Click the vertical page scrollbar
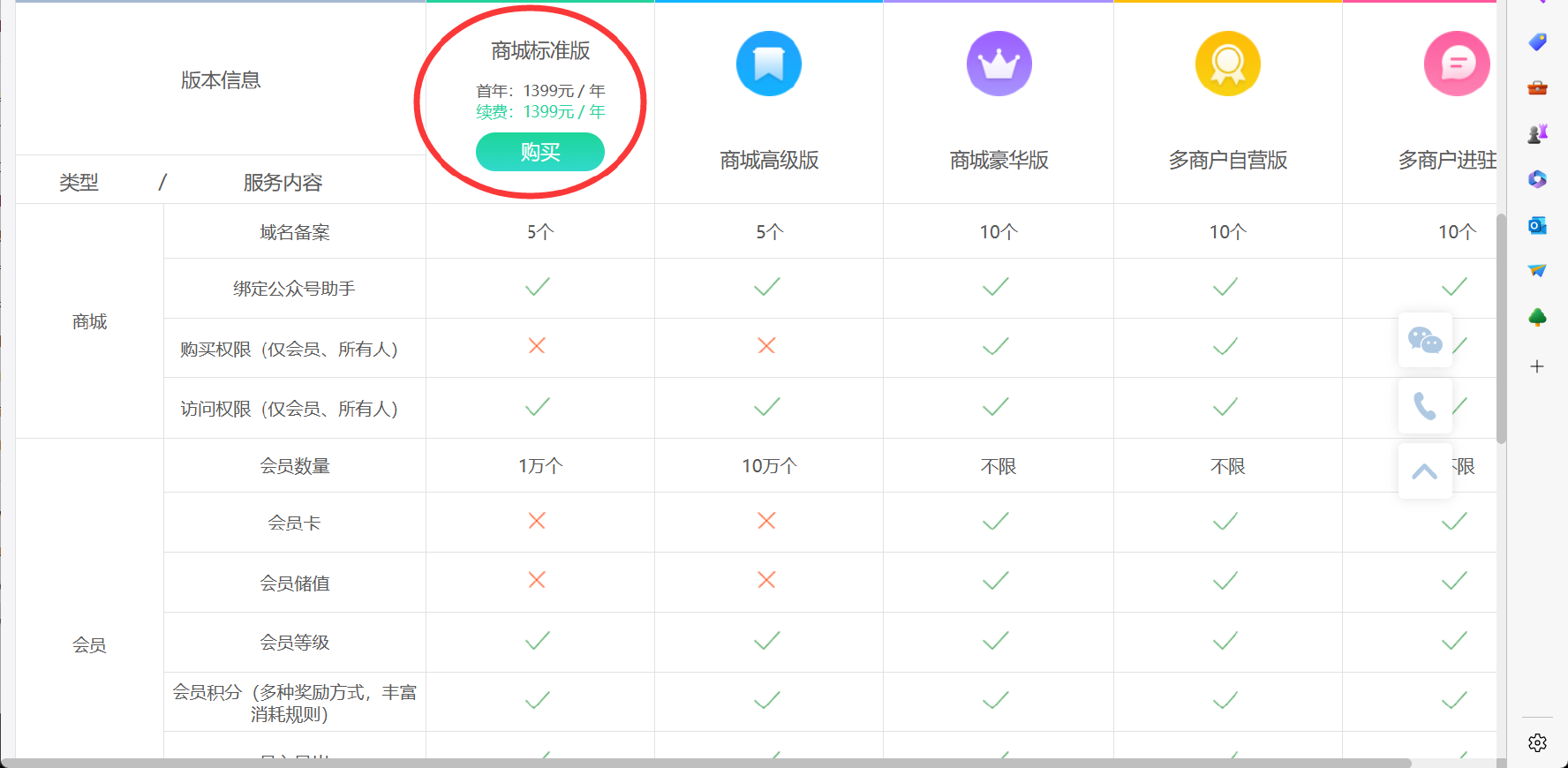1568x768 pixels. [x=1501, y=327]
